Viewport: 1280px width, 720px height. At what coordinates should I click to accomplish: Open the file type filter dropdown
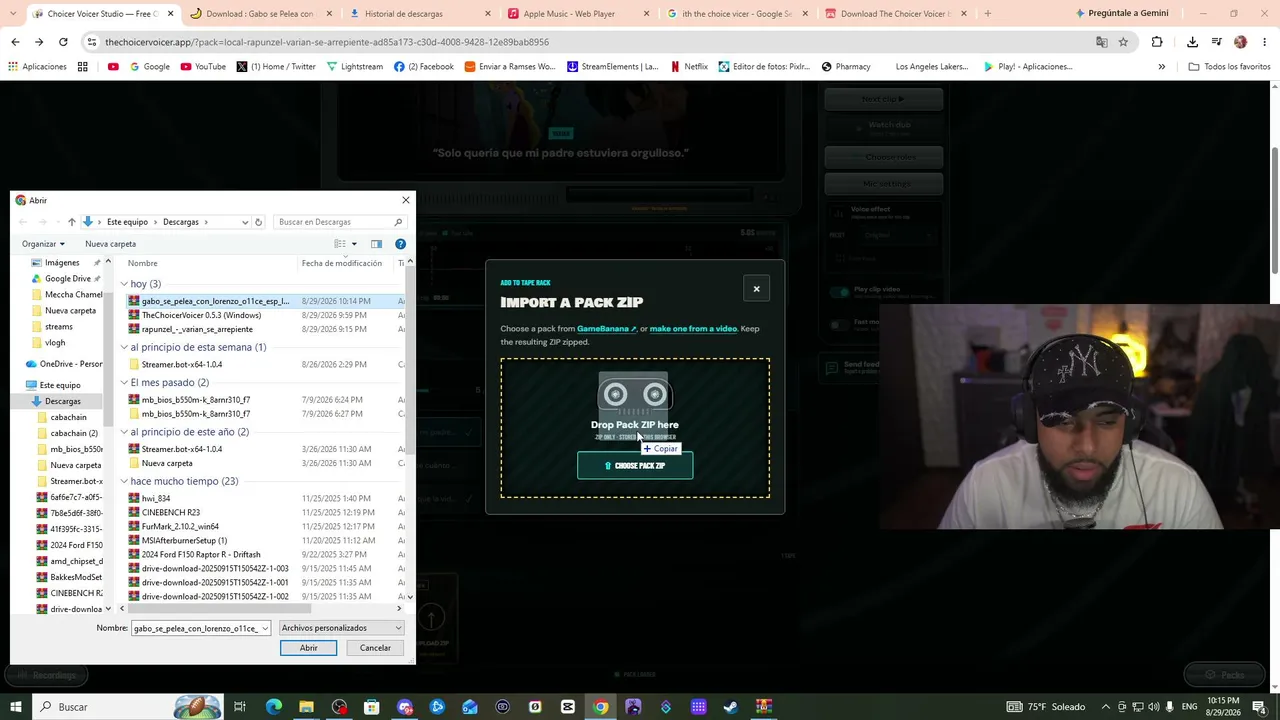click(341, 628)
